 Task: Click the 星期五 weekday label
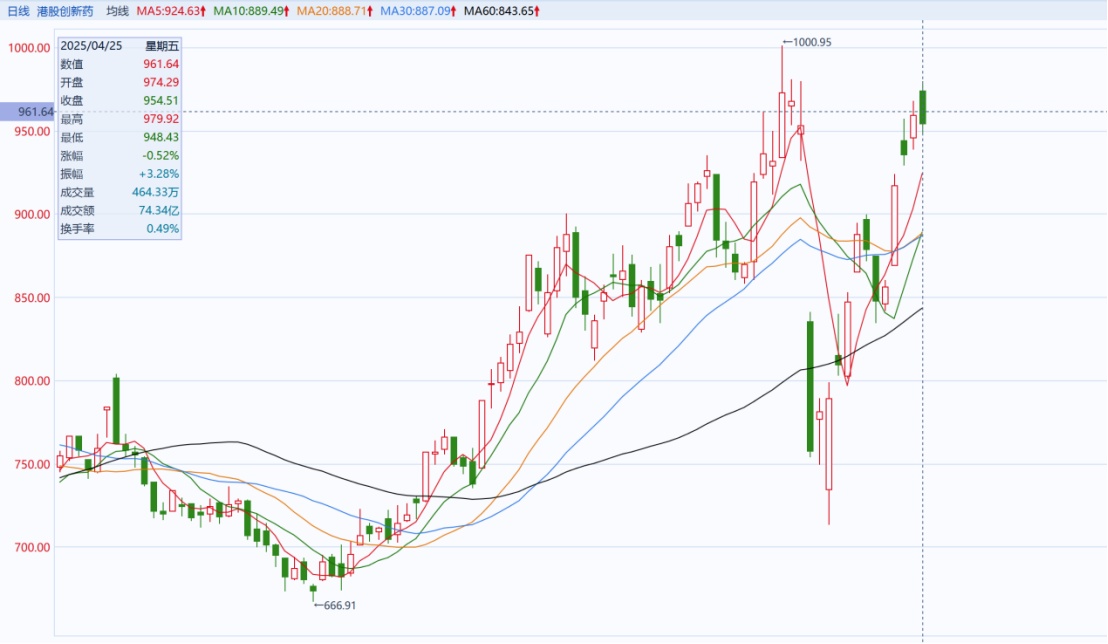point(162,46)
